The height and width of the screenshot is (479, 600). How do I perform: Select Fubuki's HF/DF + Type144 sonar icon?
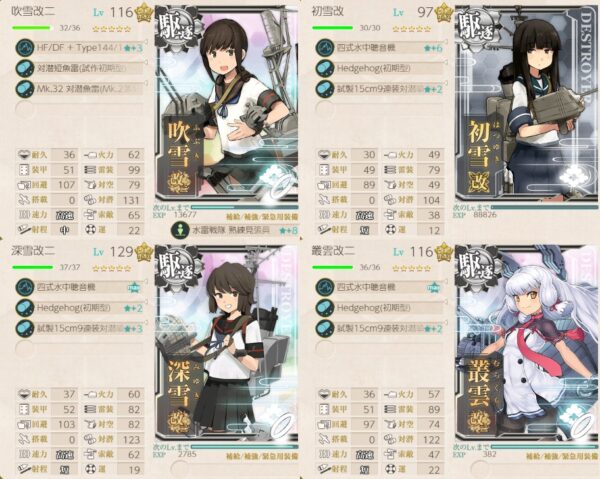tap(25, 48)
